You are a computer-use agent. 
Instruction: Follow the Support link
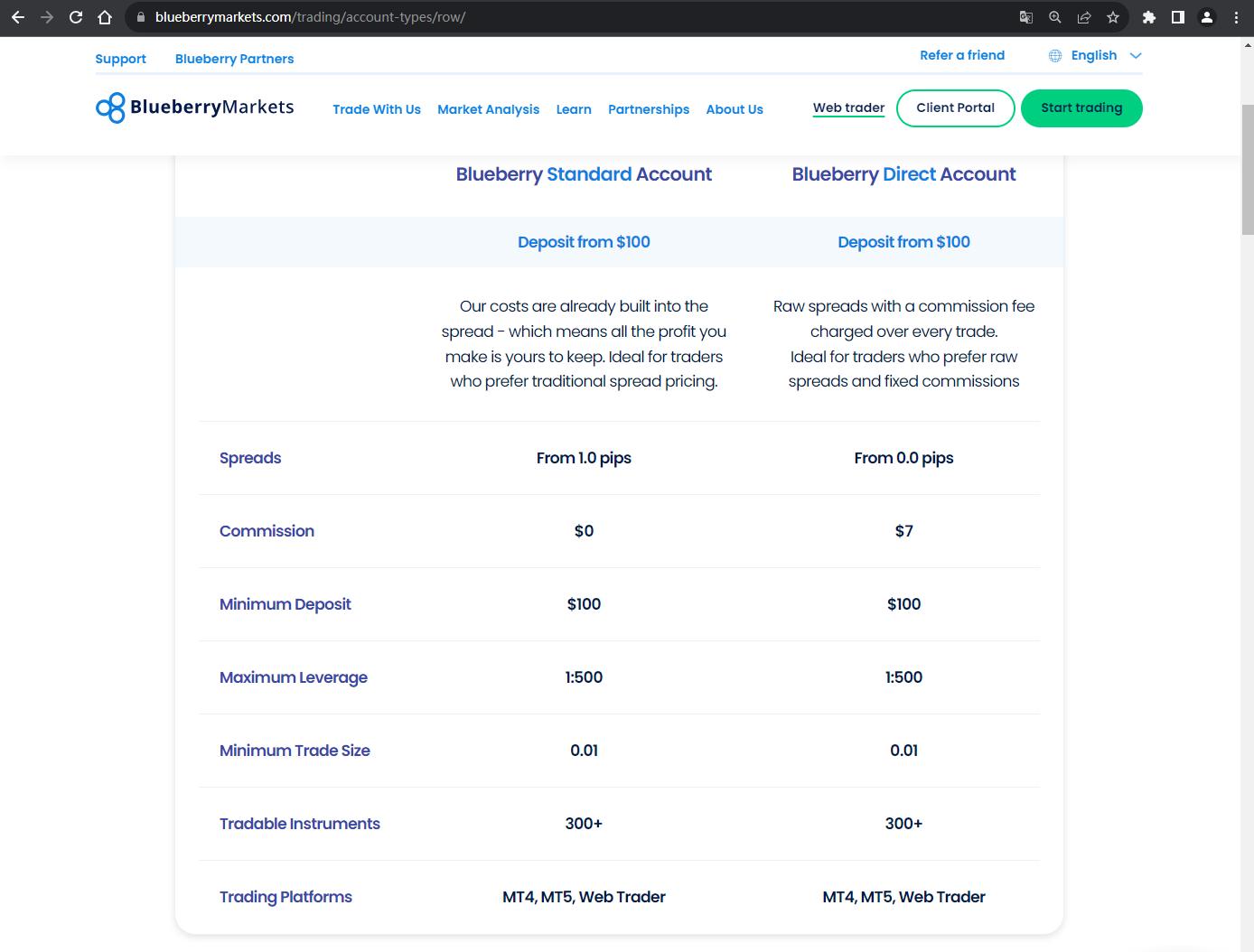120,59
